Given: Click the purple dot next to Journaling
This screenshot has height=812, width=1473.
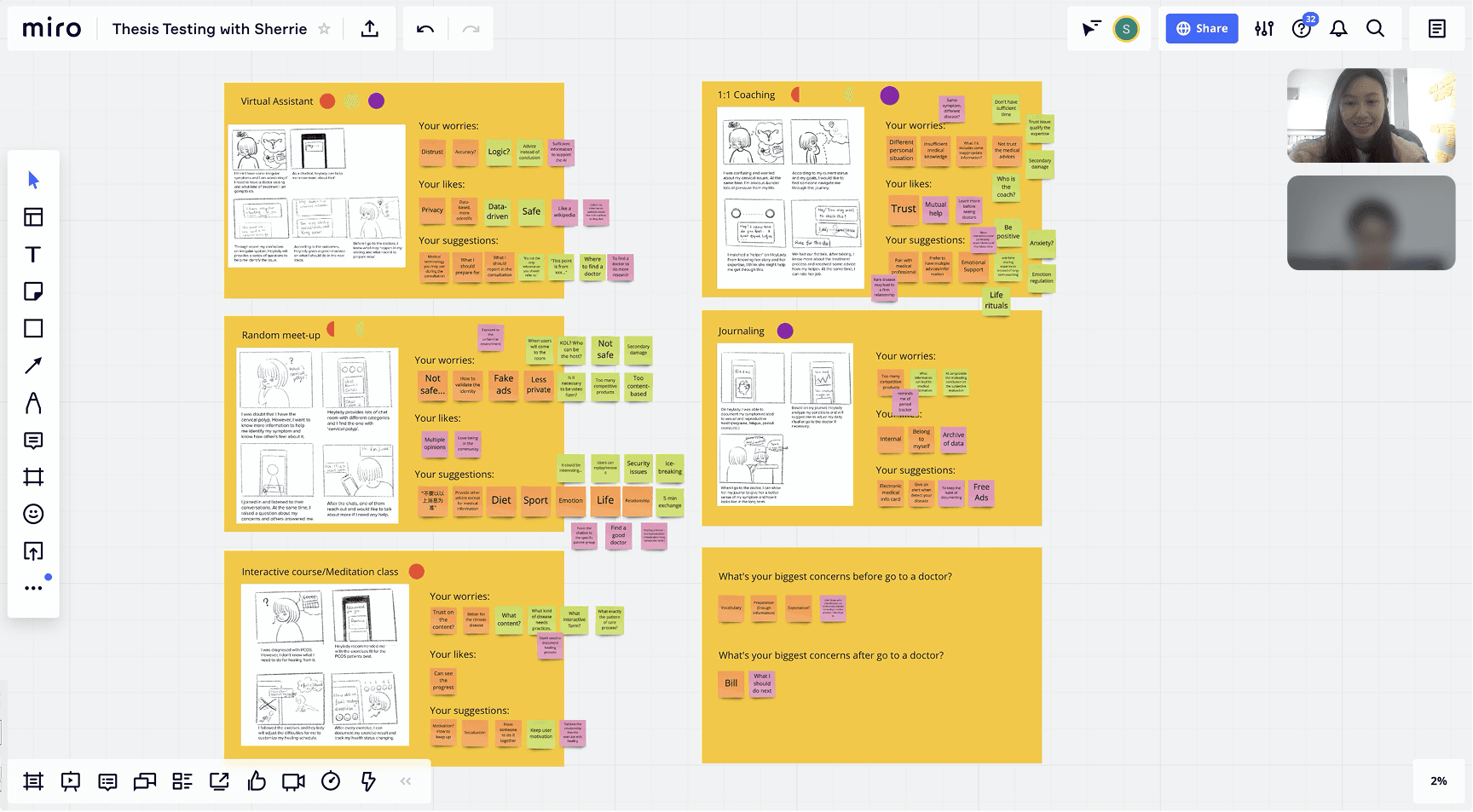Looking at the screenshot, I should pyautogui.click(x=785, y=331).
